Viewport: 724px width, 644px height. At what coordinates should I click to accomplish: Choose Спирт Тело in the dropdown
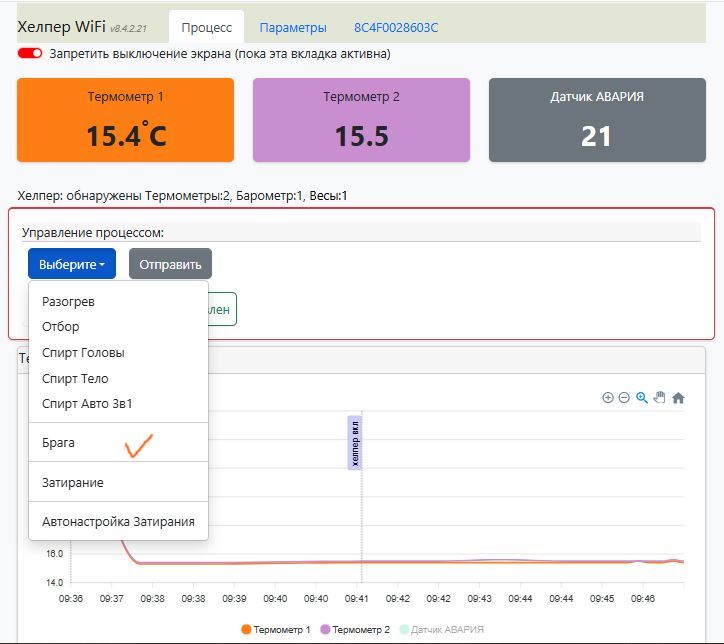pyautogui.click(x=118, y=379)
